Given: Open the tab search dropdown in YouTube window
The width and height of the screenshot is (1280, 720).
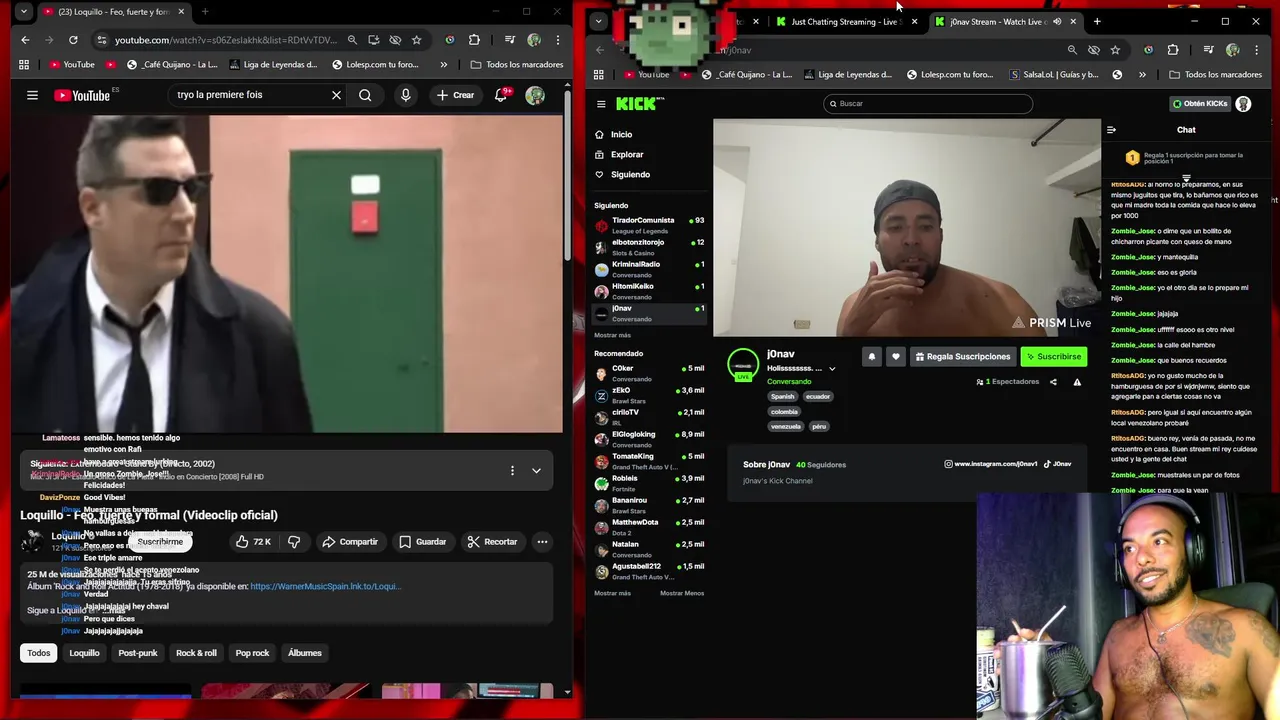Looking at the screenshot, I should click(x=23, y=12).
